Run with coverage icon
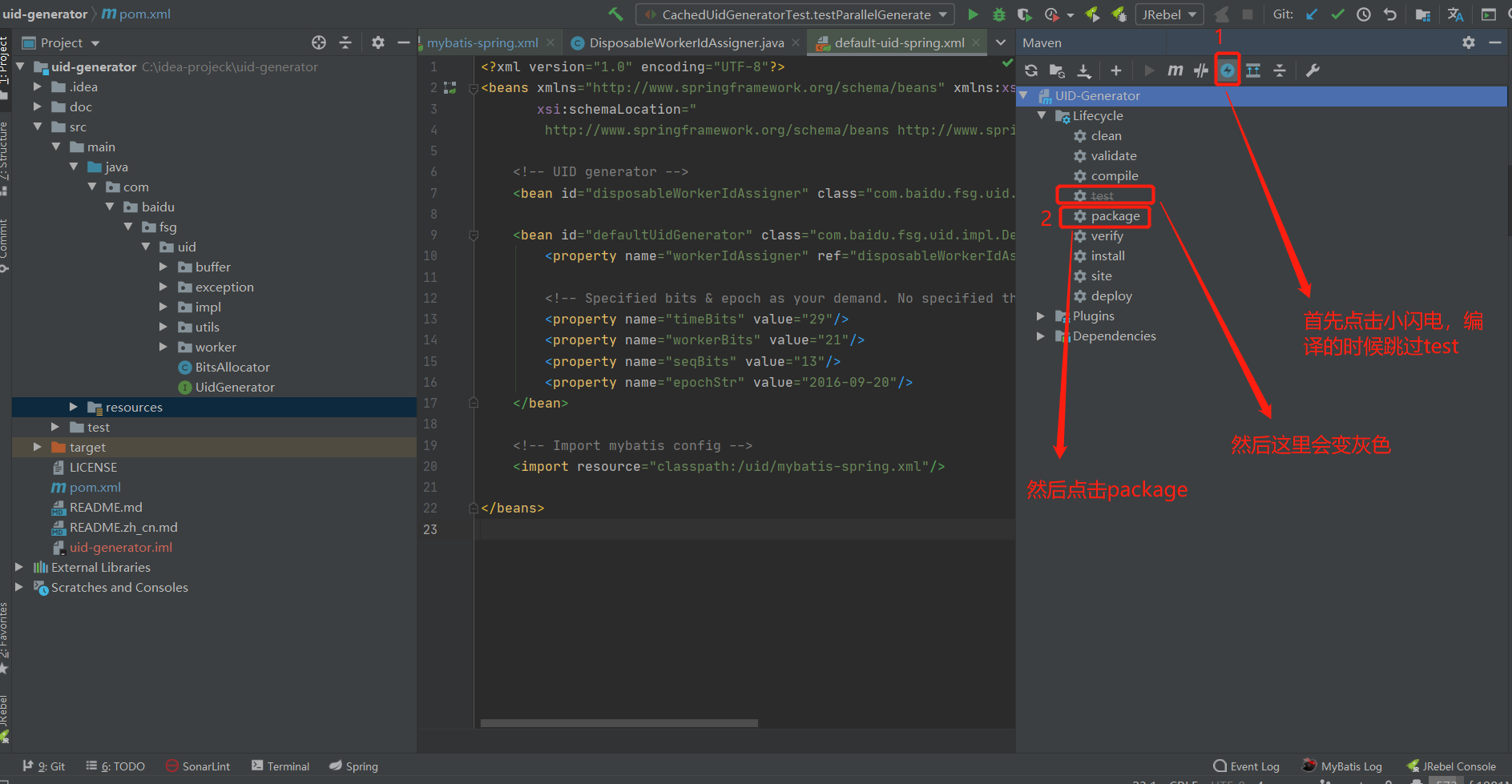The image size is (1512, 784). (1024, 14)
